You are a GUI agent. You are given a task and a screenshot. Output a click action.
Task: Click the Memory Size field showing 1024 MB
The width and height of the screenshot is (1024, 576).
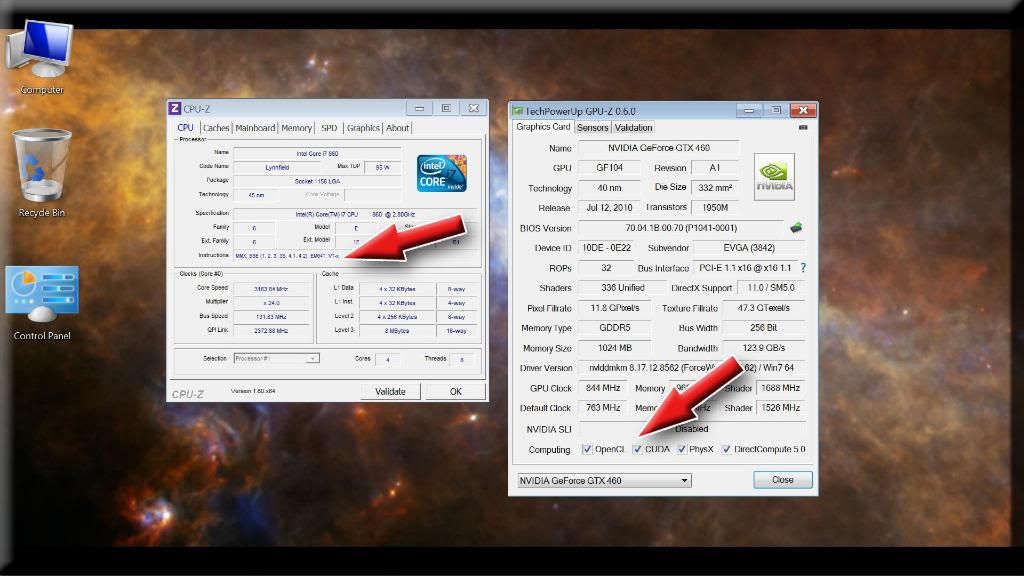pyautogui.click(x=615, y=348)
